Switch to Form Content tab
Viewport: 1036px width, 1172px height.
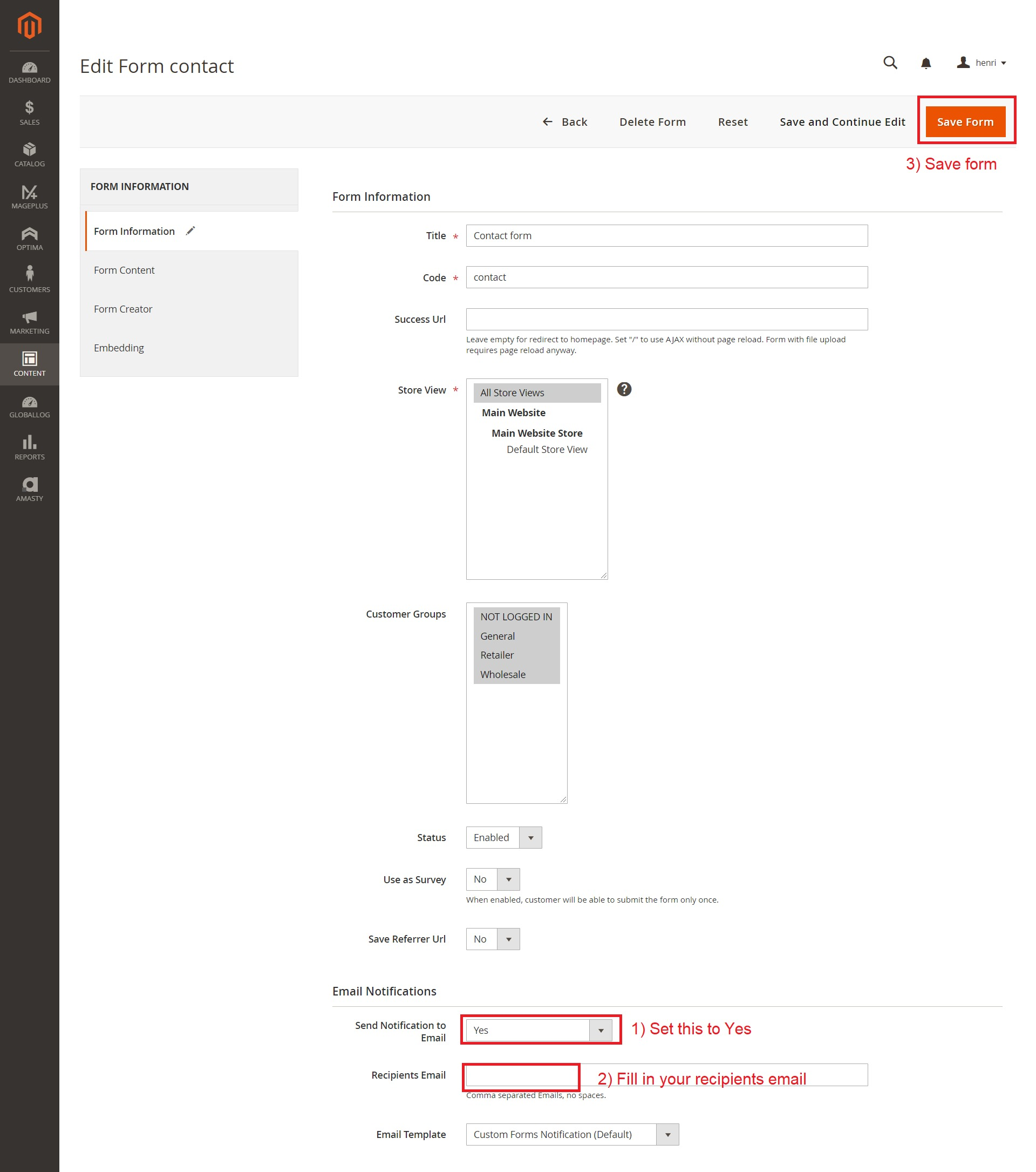tap(124, 270)
